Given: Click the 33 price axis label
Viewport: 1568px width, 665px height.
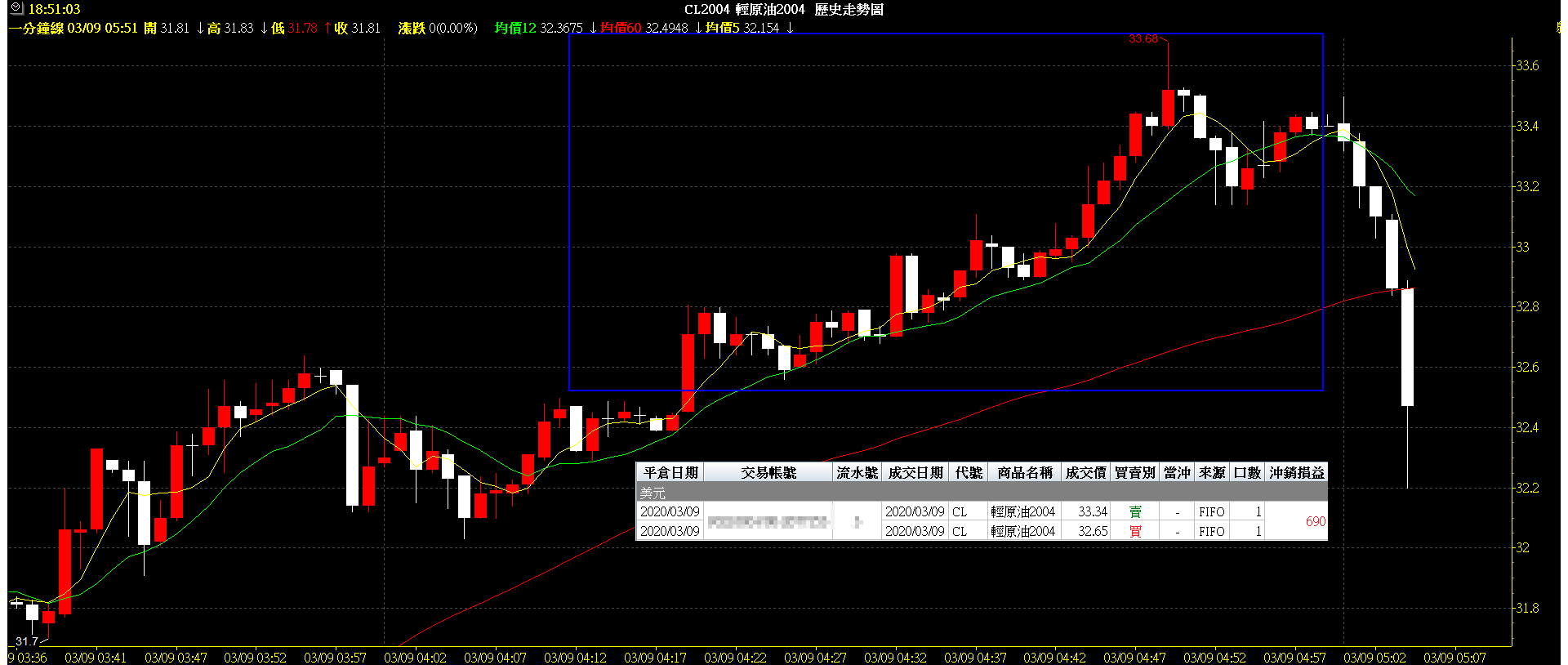Looking at the screenshot, I should pyautogui.click(x=1522, y=247).
